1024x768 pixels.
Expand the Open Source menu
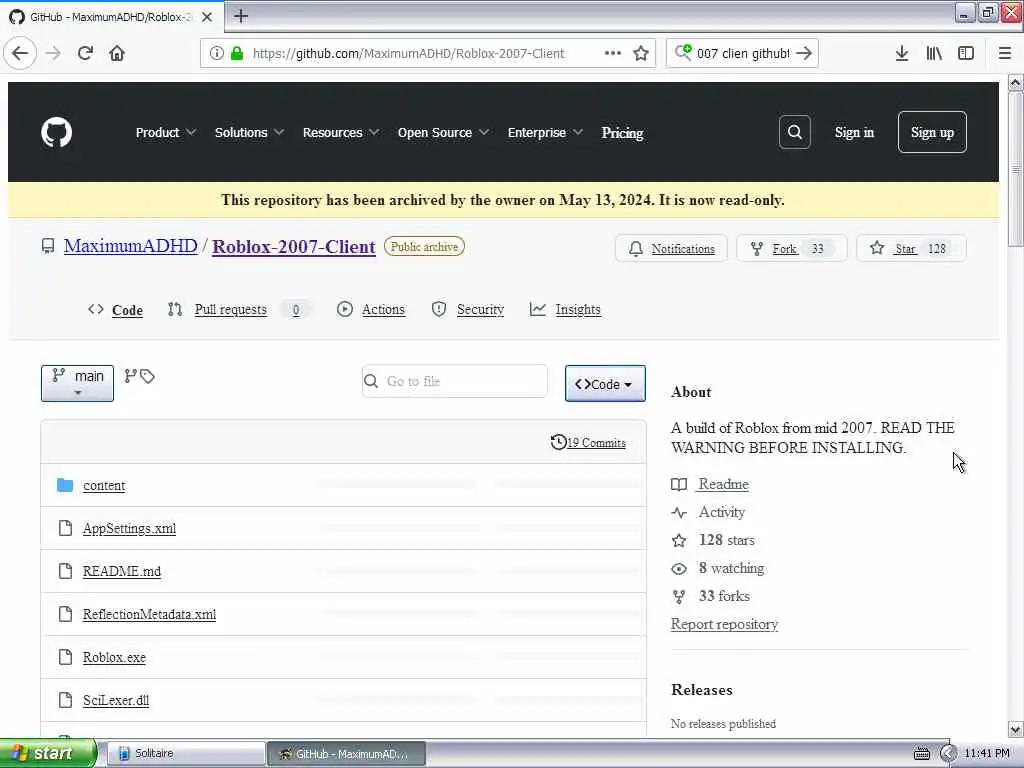click(x=443, y=133)
